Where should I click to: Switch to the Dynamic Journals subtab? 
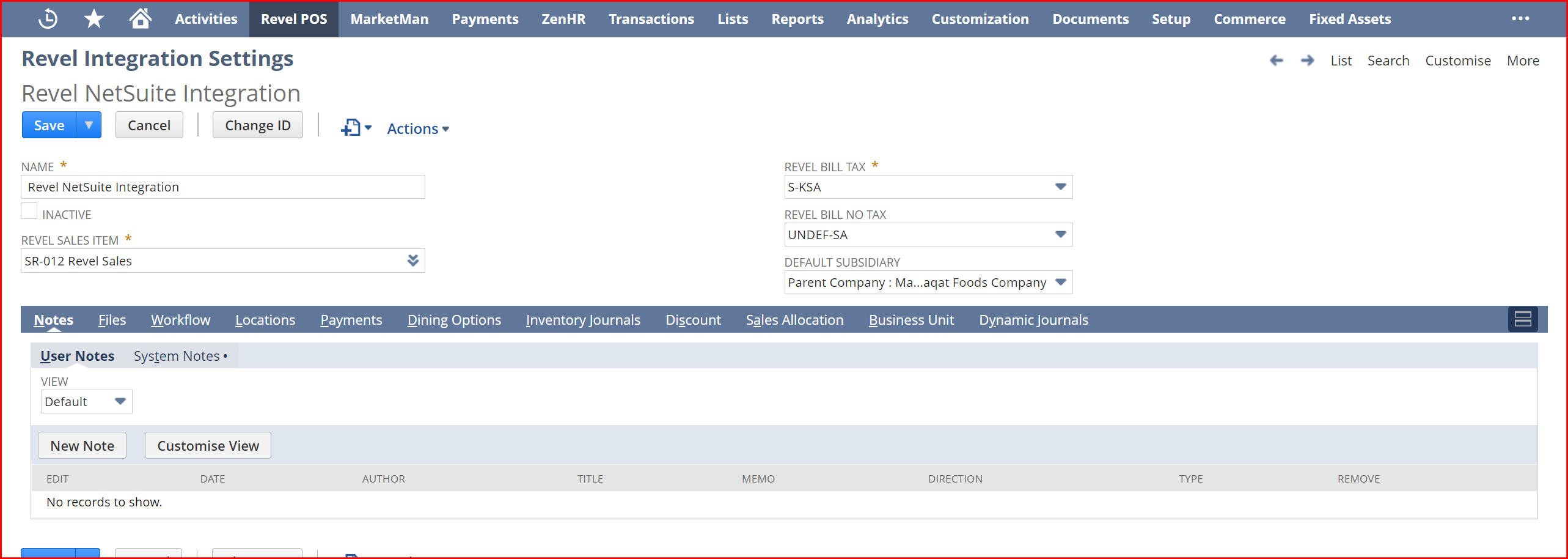click(1033, 320)
